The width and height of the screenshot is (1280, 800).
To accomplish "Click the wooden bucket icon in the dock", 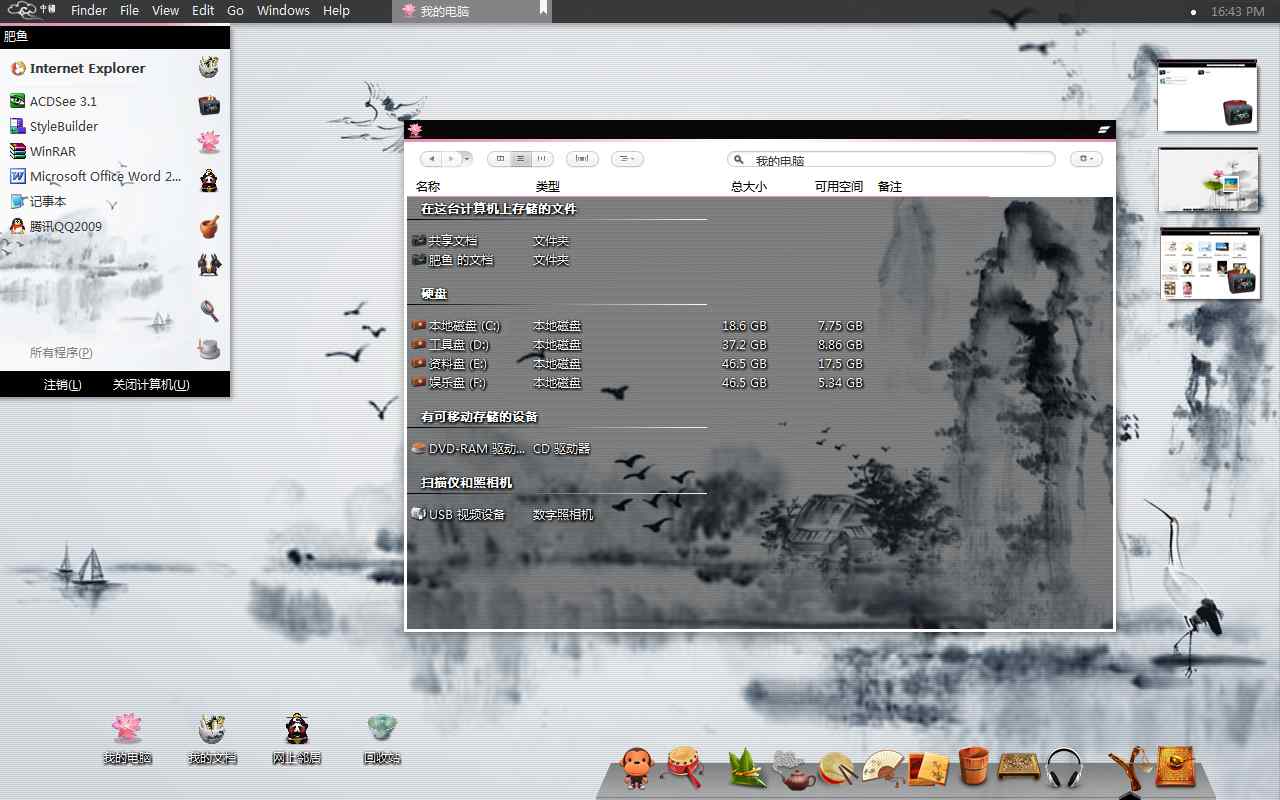I will [973, 767].
